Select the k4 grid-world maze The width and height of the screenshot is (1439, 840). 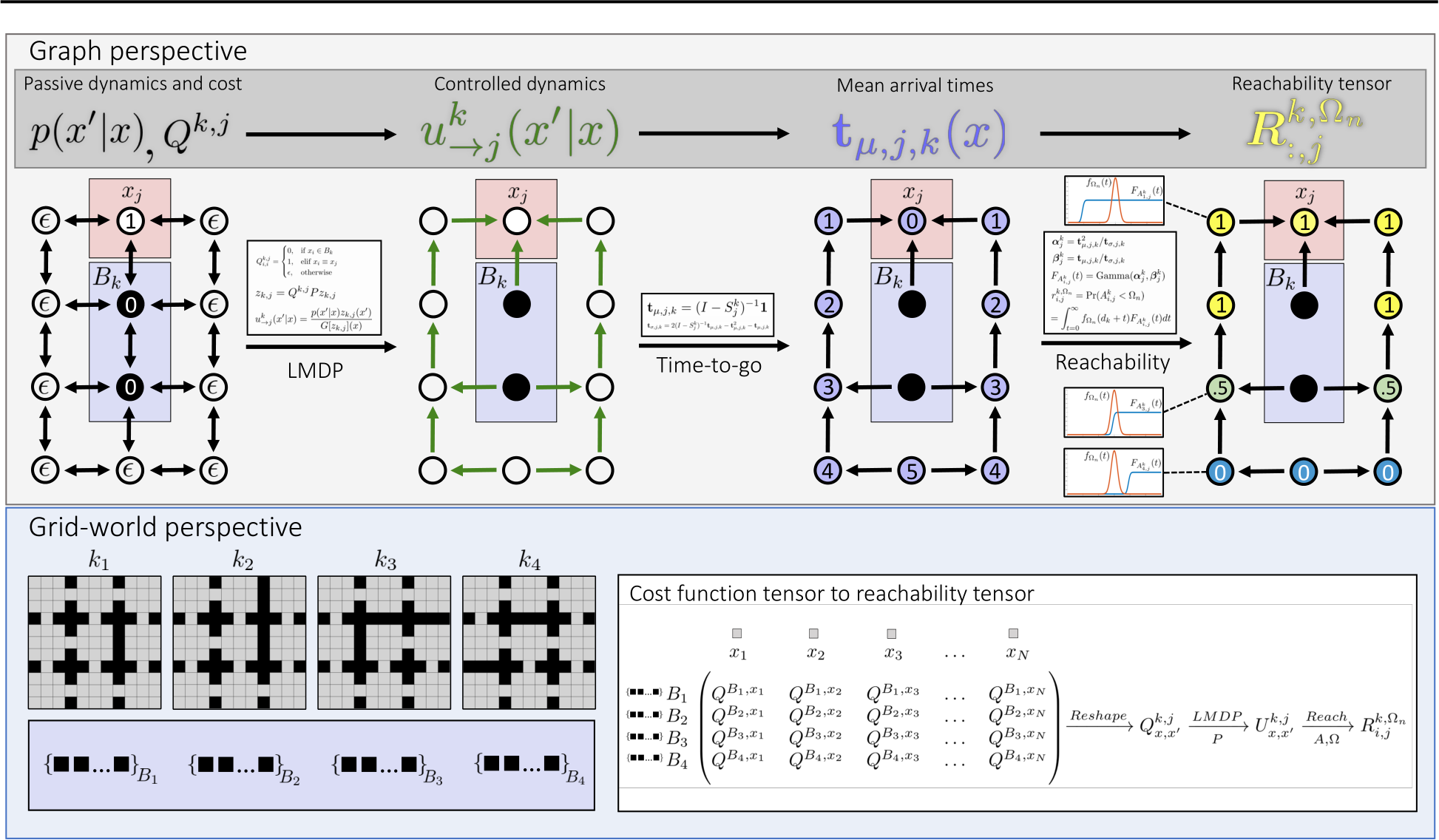[x=529, y=643]
